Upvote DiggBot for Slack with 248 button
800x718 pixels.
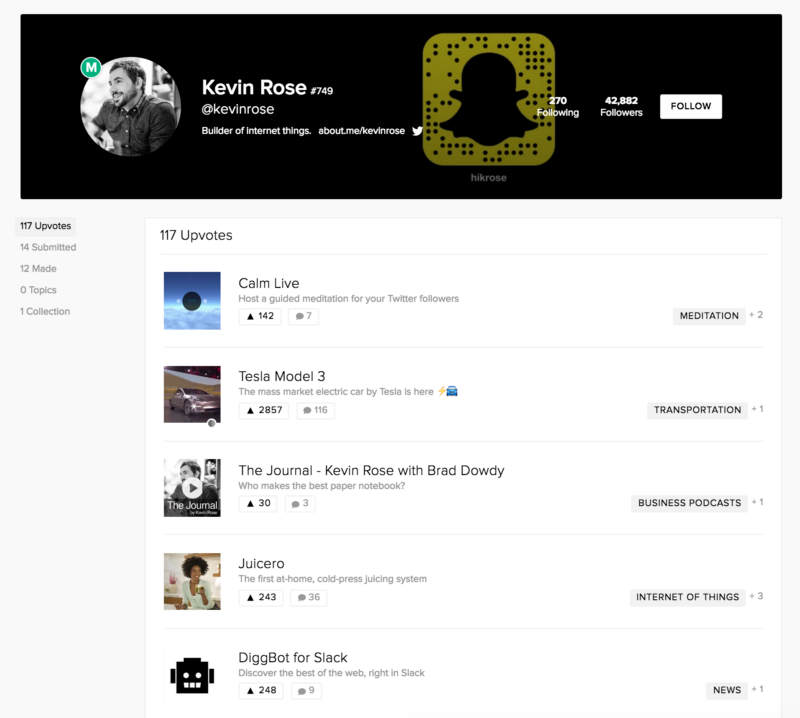[261, 690]
